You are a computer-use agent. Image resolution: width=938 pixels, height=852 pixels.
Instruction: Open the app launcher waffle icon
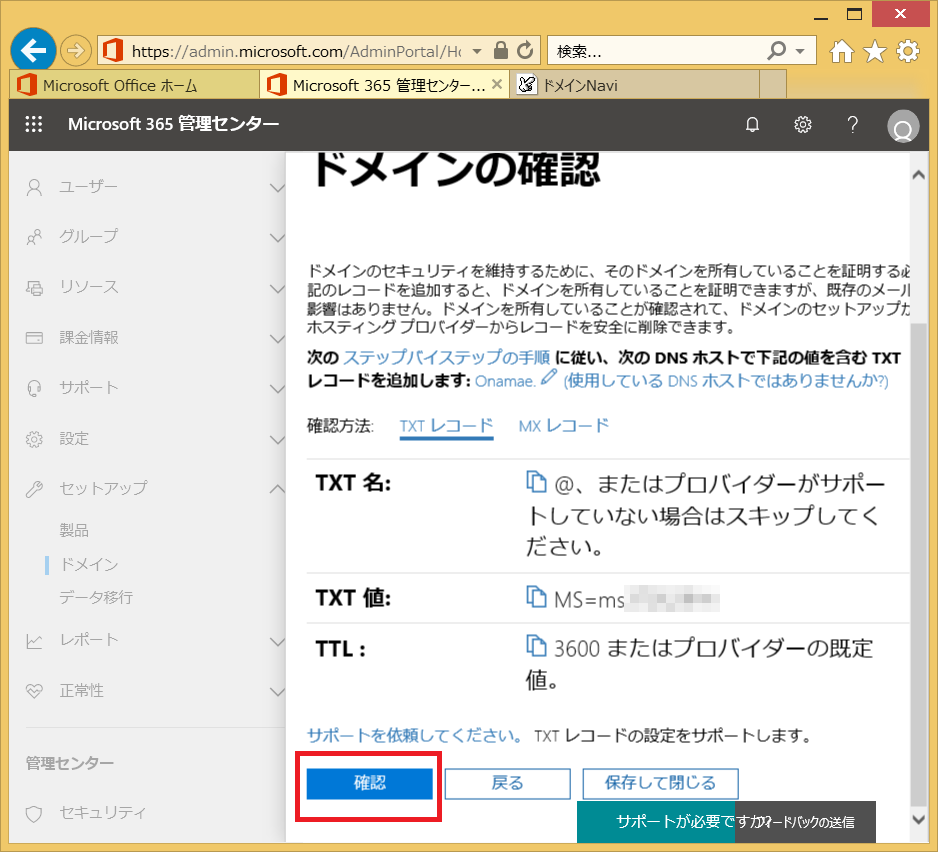(34, 124)
